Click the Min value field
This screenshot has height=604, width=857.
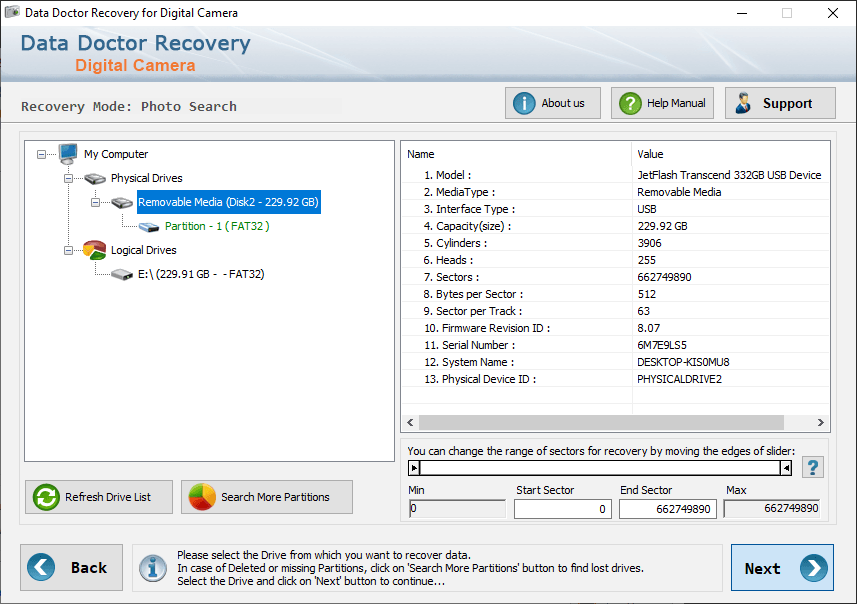coord(457,508)
